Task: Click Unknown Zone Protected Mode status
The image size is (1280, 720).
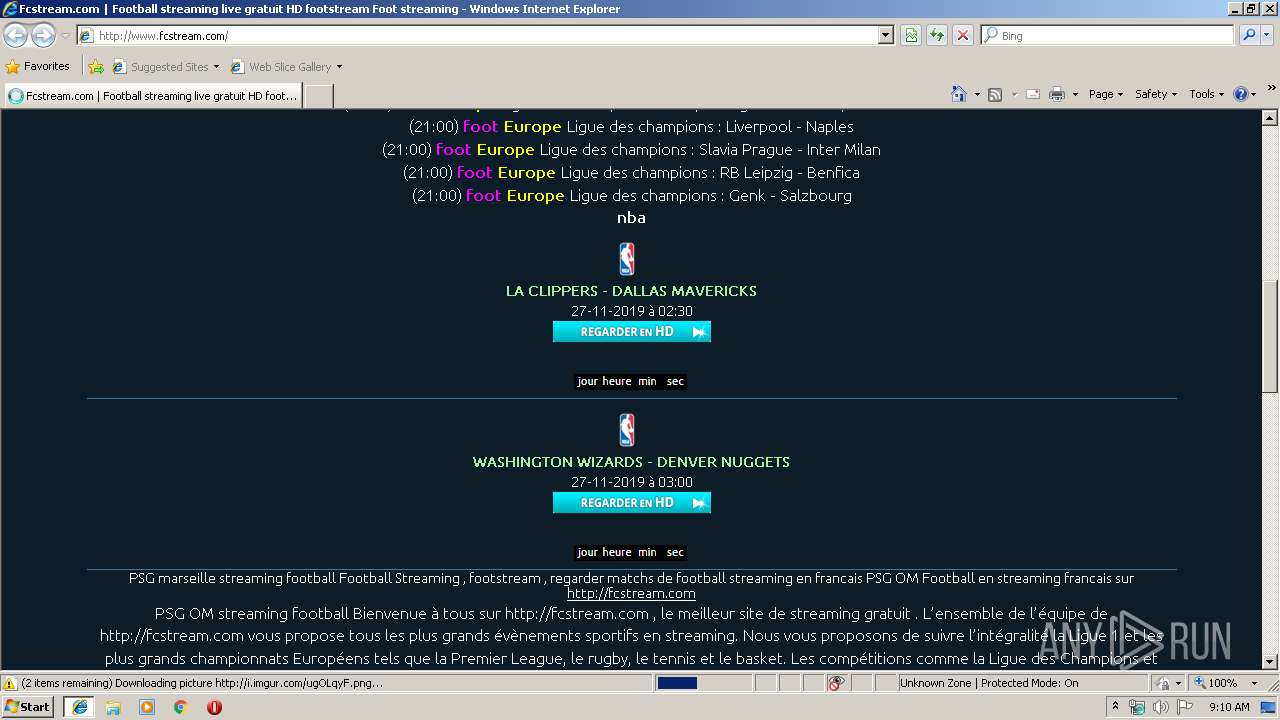Action: 989,683
